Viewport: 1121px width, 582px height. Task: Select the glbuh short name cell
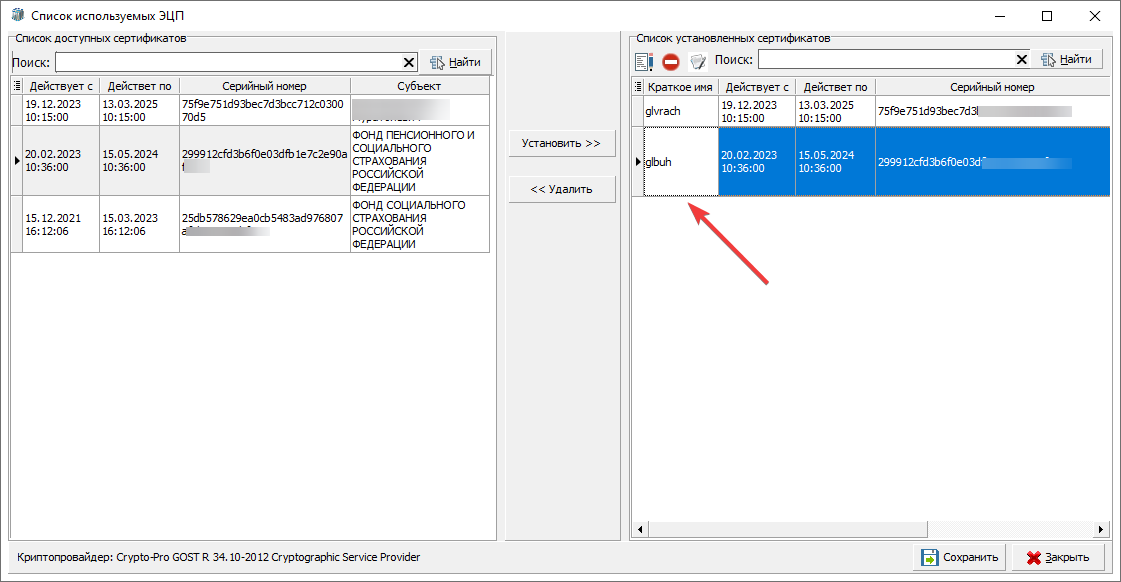click(x=681, y=162)
